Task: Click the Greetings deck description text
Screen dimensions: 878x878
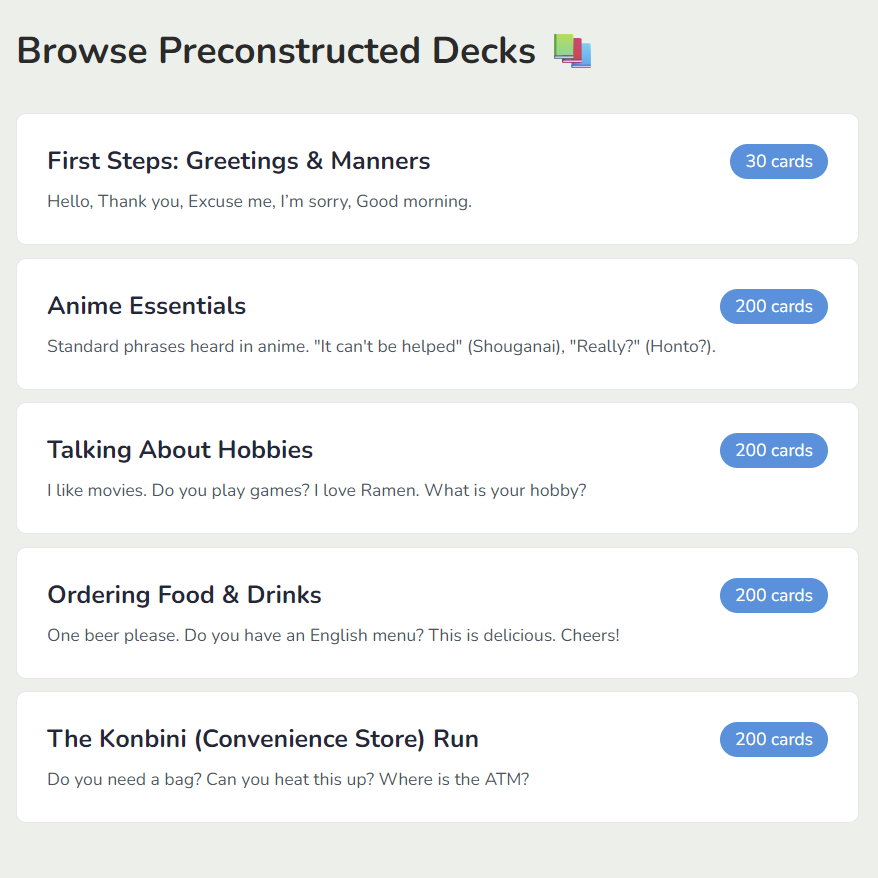Action: (259, 202)
